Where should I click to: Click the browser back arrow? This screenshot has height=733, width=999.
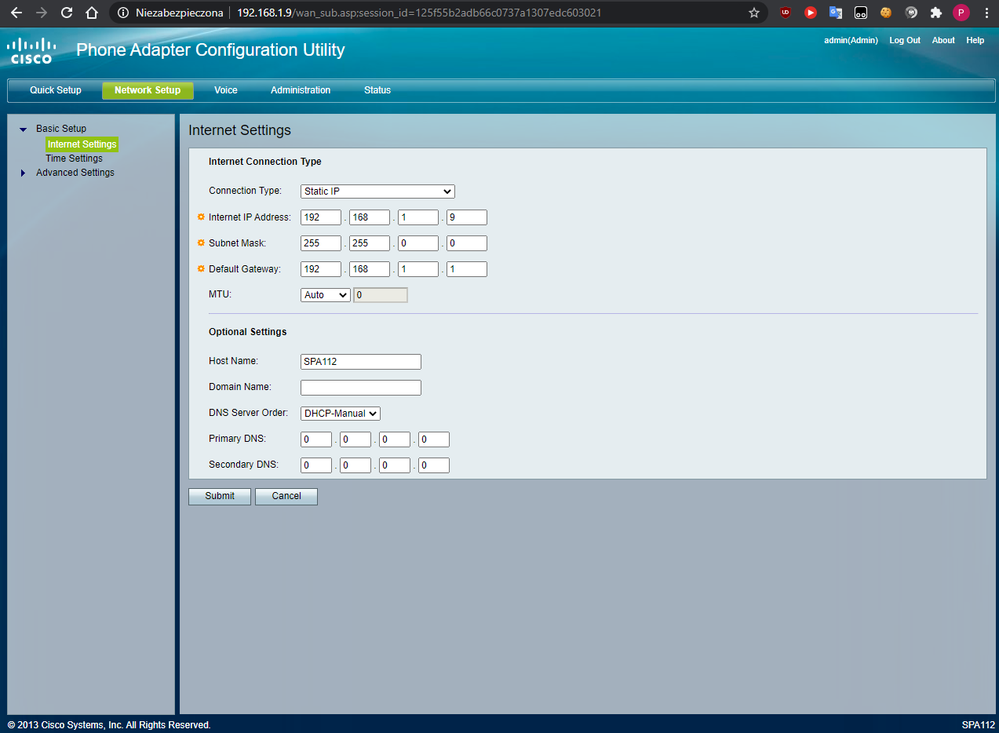click(x=16, y=14)
